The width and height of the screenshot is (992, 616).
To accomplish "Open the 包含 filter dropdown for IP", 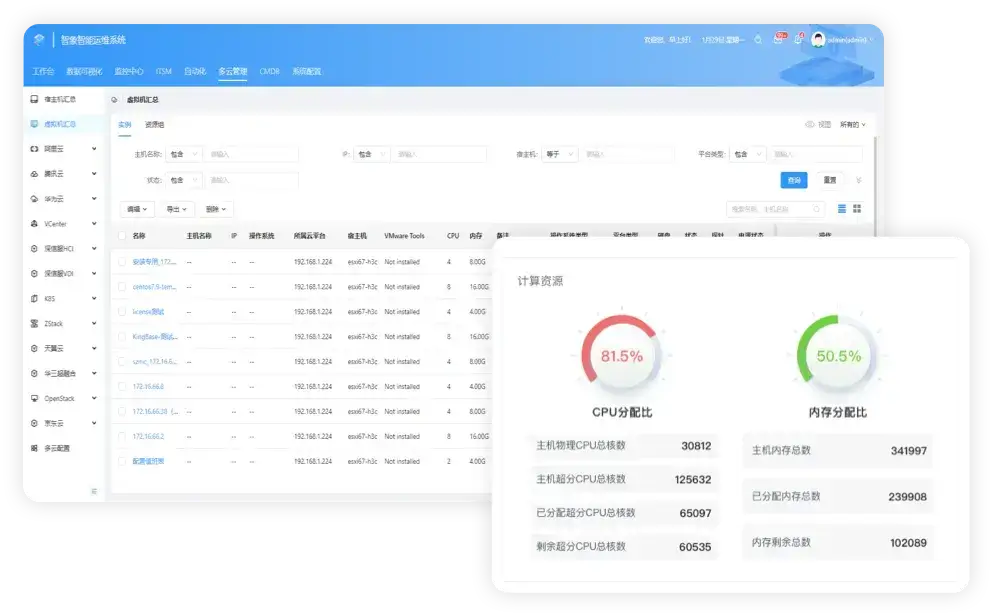I will pos(371,153).
